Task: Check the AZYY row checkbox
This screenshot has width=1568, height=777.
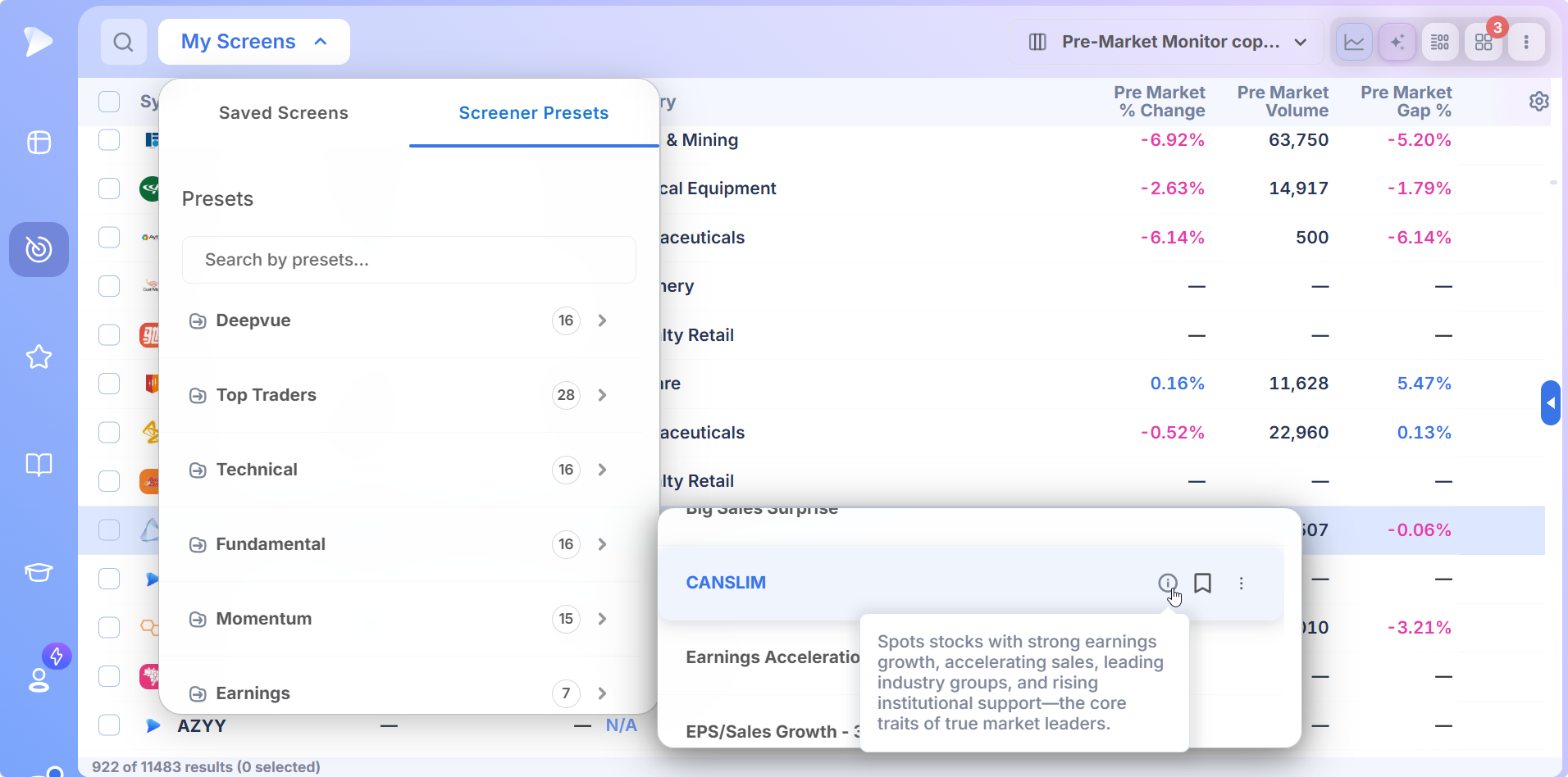Action: point(109,725)
